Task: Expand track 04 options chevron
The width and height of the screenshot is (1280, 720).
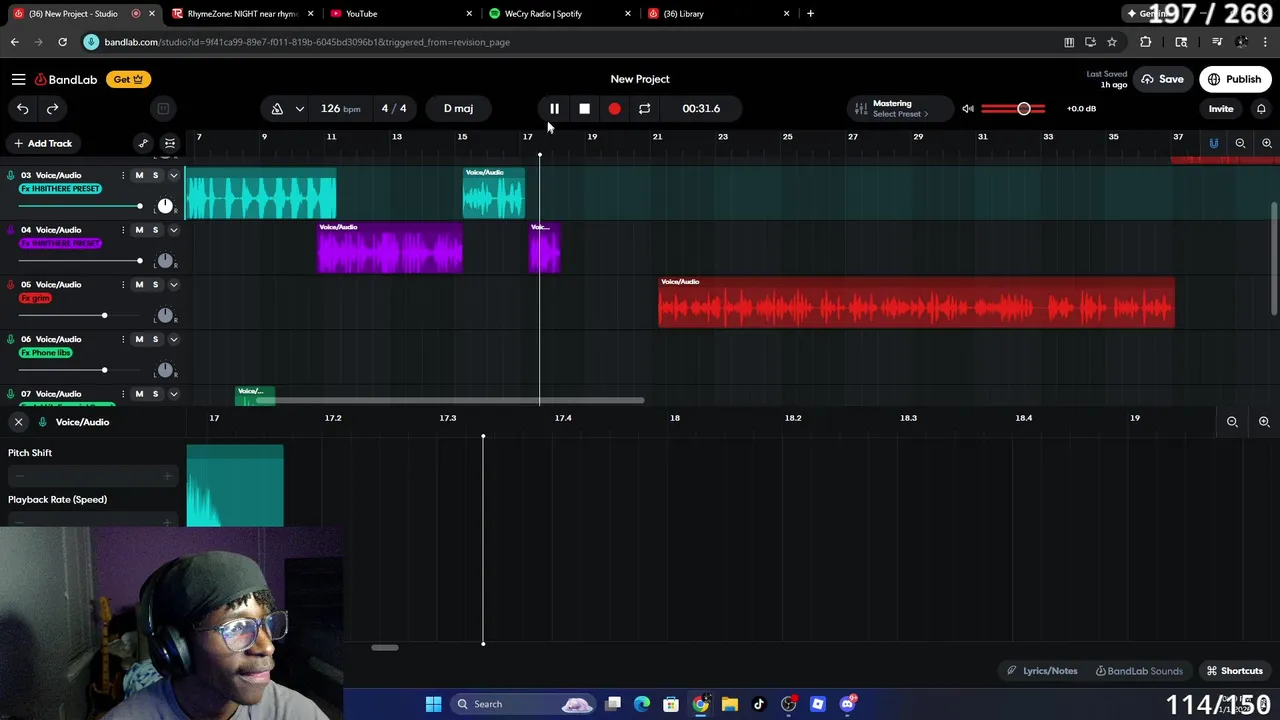Action: pos(173,230)
